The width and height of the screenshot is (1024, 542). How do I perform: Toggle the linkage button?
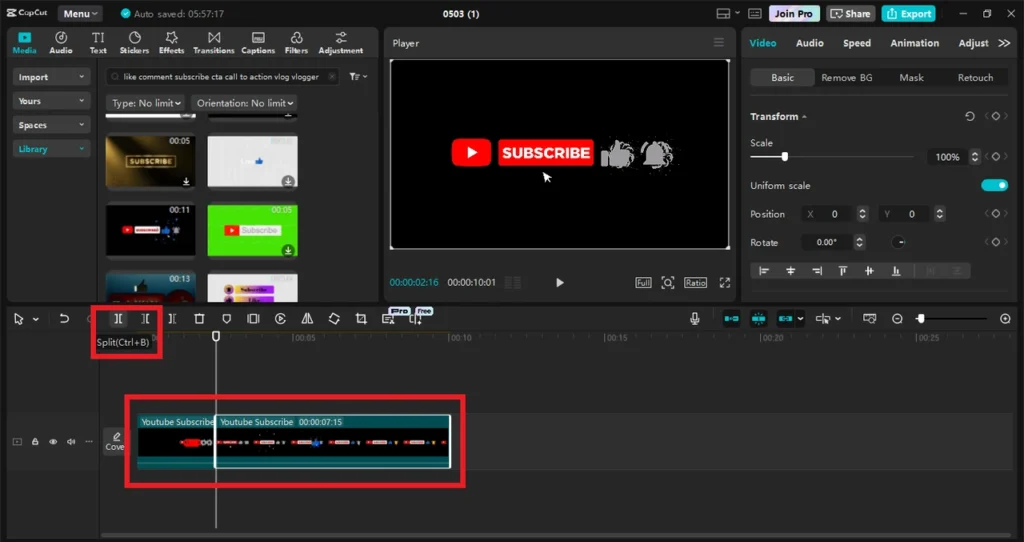(x=785, y=319)
